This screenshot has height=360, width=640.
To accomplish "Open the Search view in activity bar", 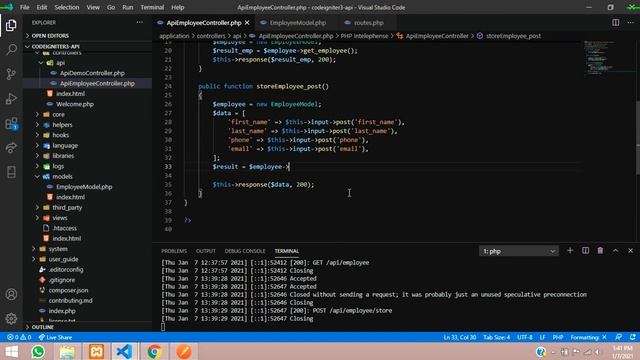I will [11, 50].
